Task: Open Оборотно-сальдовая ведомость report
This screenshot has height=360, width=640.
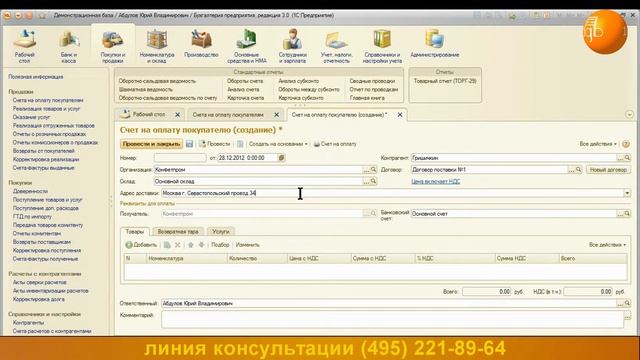Action: click(157, 81)
